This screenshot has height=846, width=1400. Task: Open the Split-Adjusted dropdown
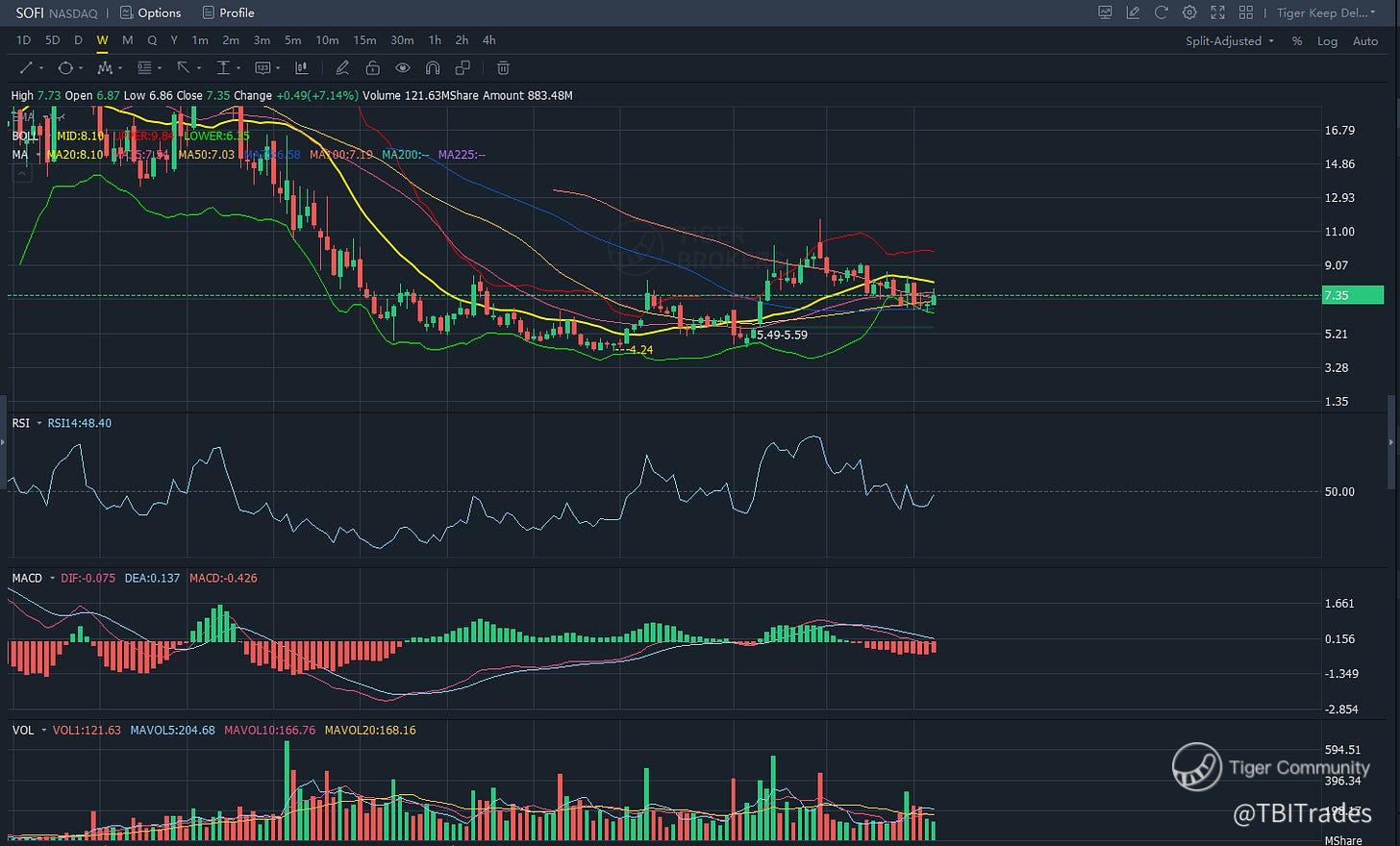[x=1230, y=41]
